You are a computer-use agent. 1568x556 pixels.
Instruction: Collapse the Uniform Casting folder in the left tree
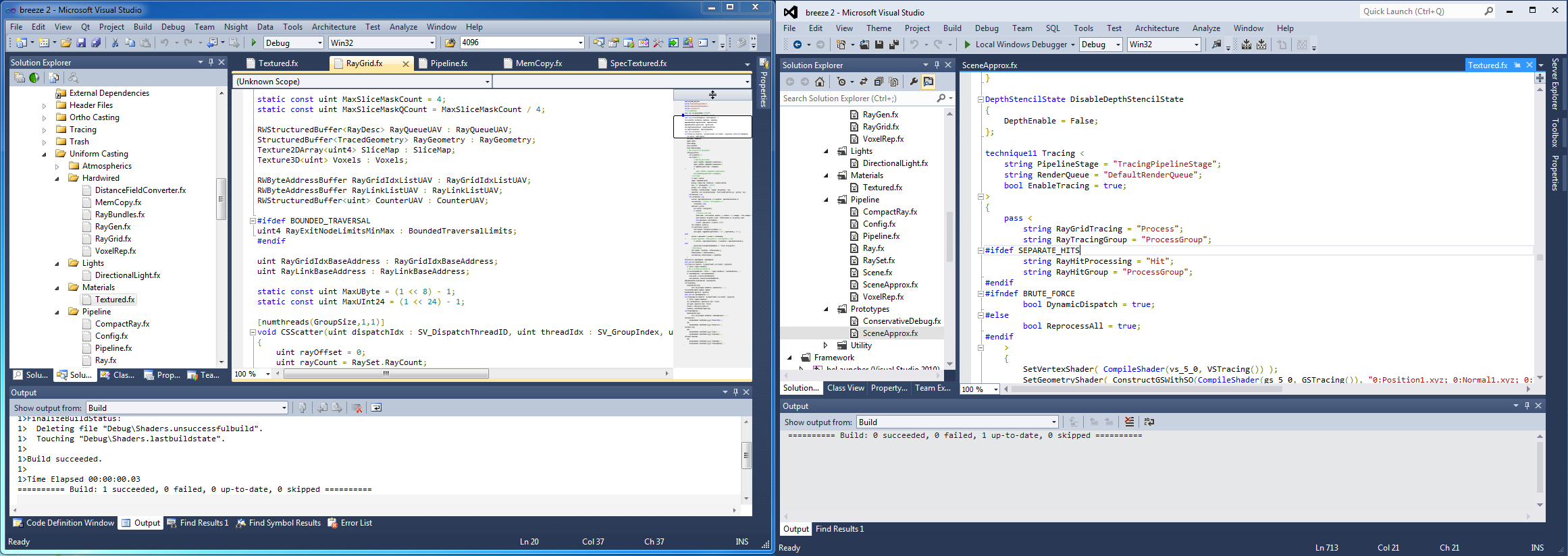(x=45, y=154)
